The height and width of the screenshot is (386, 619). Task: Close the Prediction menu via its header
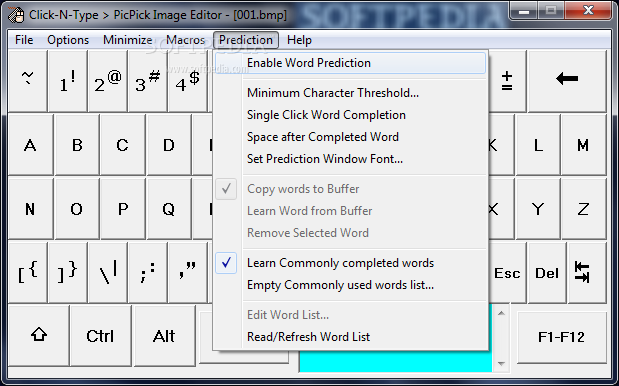pos(246,40)
